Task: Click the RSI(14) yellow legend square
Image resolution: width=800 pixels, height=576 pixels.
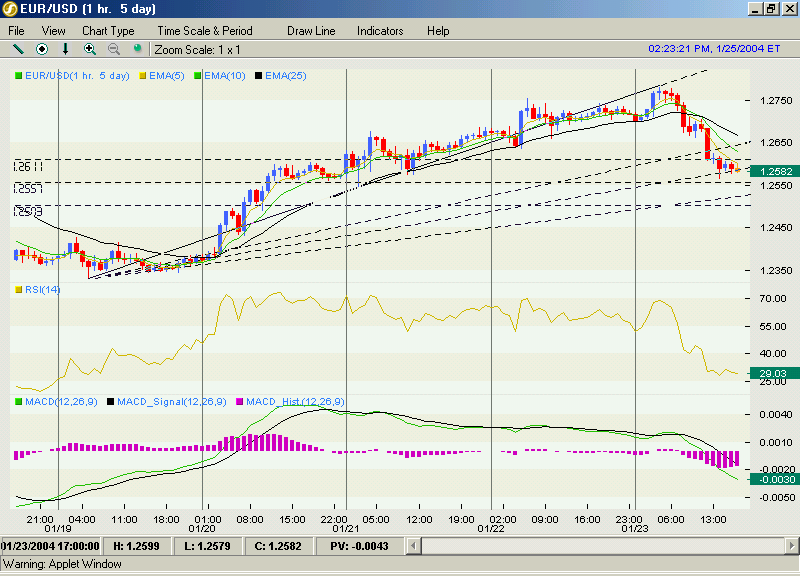Action: coord(19,290)
